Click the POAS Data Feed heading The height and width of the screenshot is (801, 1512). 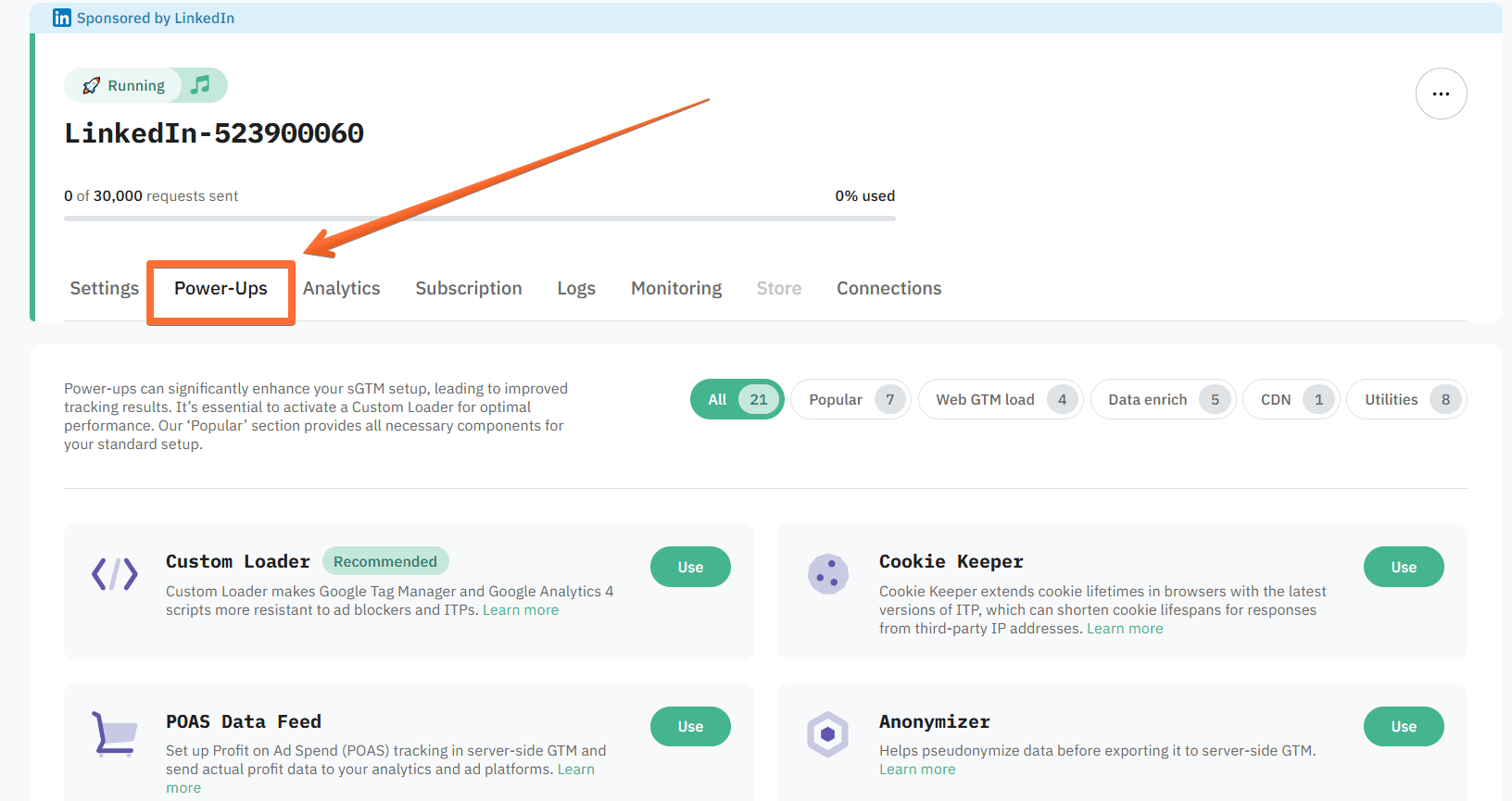pyautogui.click(x=244, y=721)
